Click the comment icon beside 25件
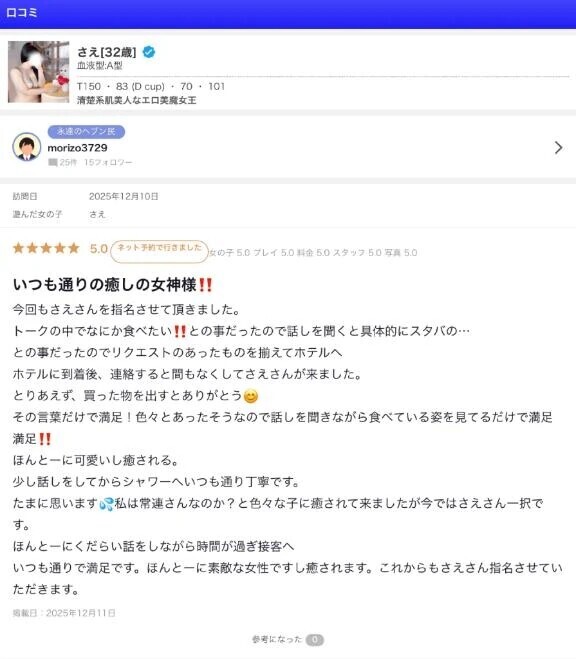The image size is (576, 659). 53,162
